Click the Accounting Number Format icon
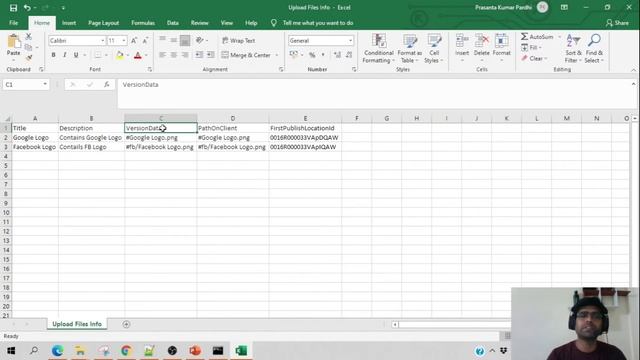 [293, 55]
